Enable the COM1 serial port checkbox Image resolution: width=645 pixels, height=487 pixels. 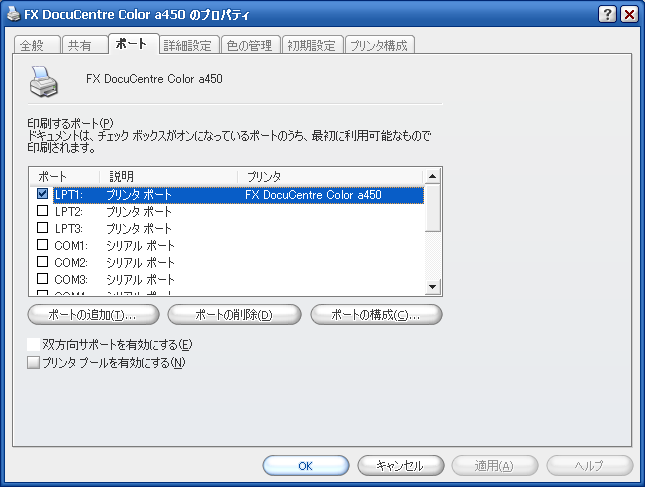coord(42,245)
